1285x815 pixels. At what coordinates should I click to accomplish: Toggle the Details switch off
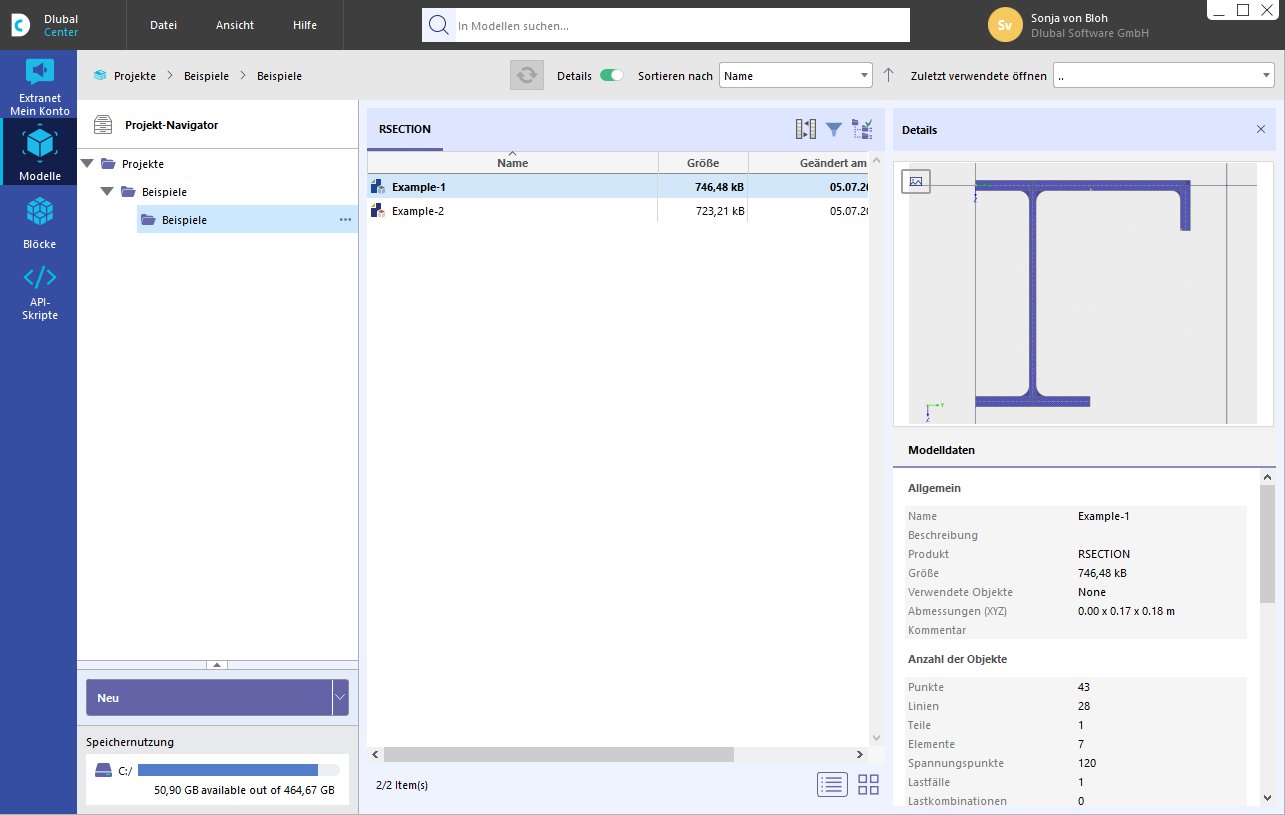point(611,76)
